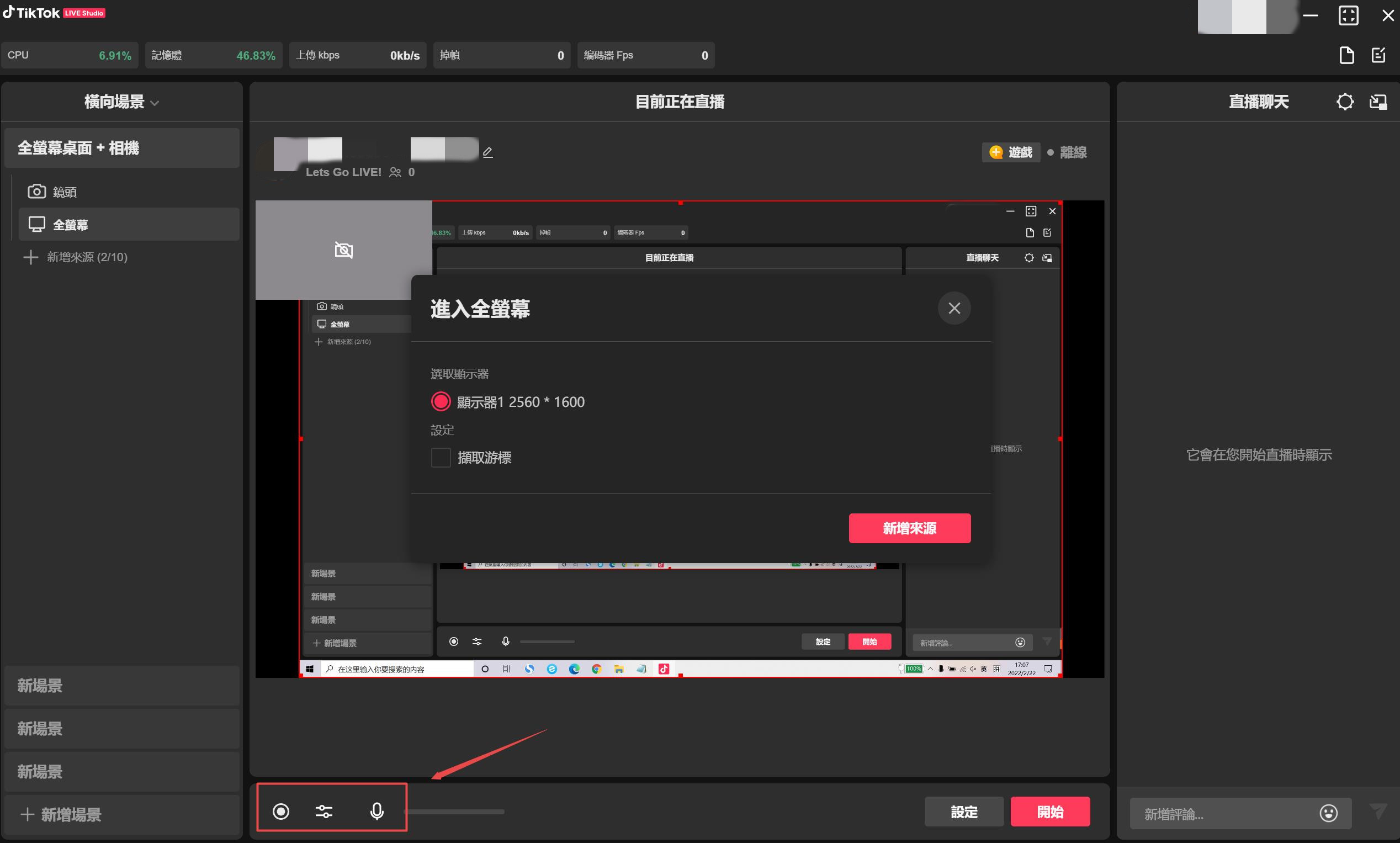
Task: Click the emoji smiley in comment box
Action: pyautogui.click(x=1328, y=813)
